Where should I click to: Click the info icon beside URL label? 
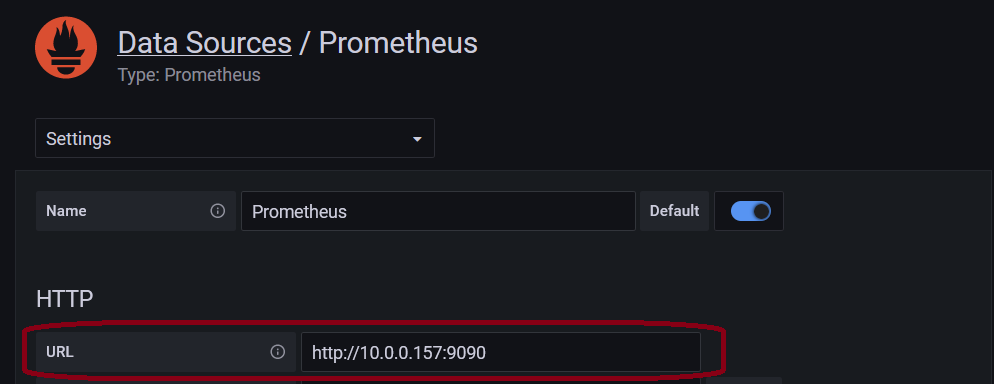point(278,352)
